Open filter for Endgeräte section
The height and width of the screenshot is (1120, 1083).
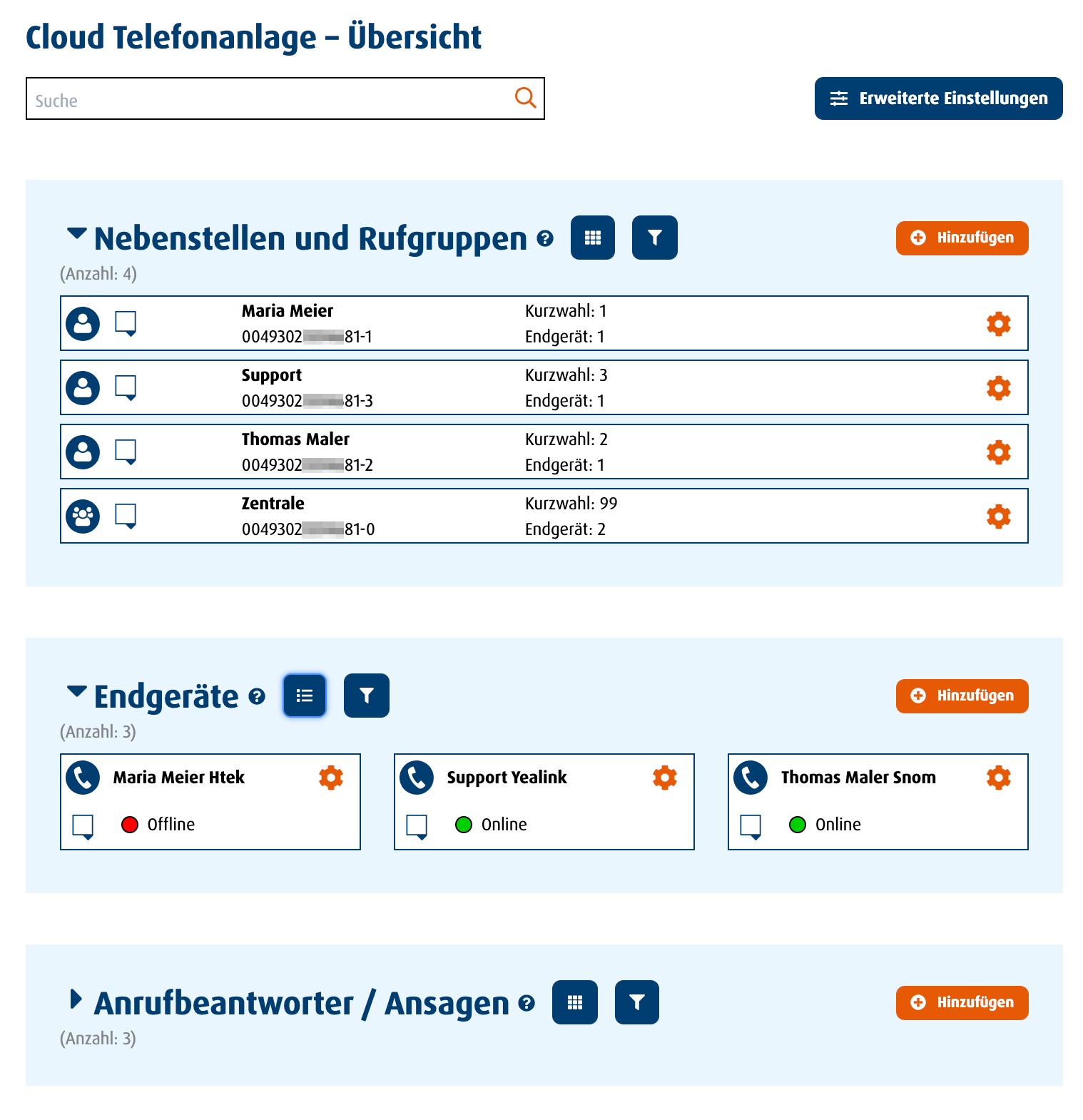pos(366,696)
